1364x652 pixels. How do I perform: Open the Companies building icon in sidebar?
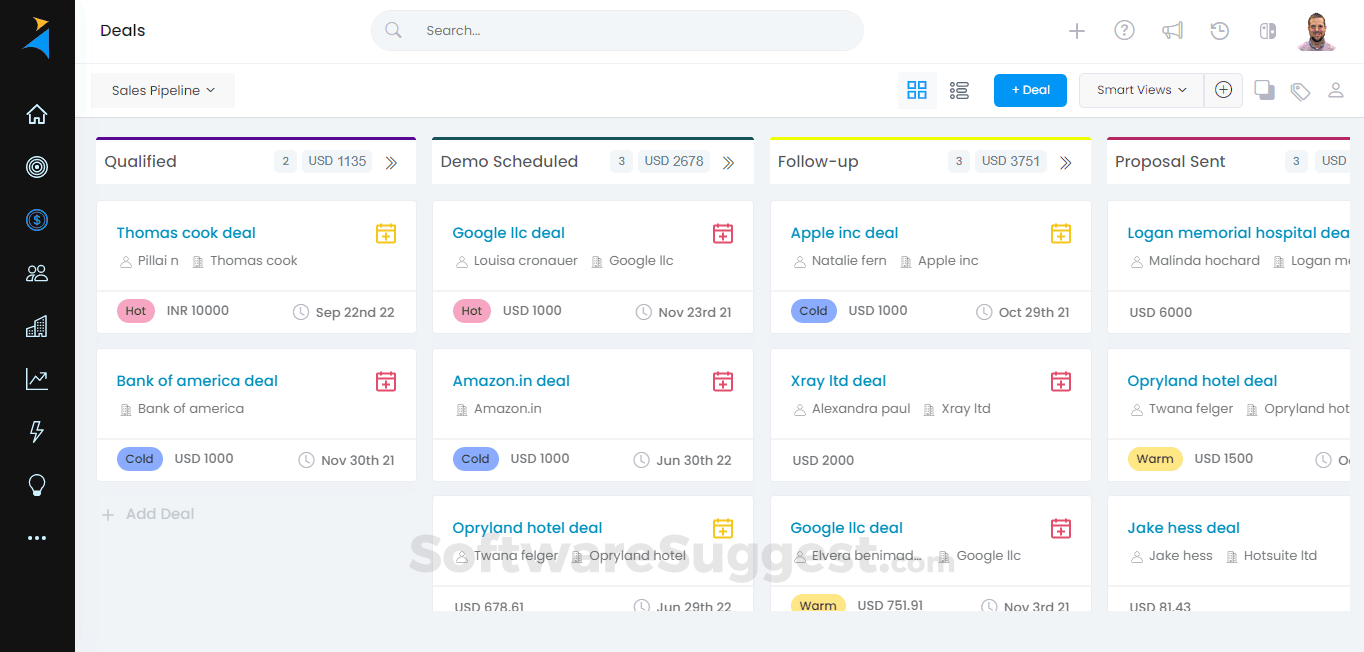click(37, 326)
